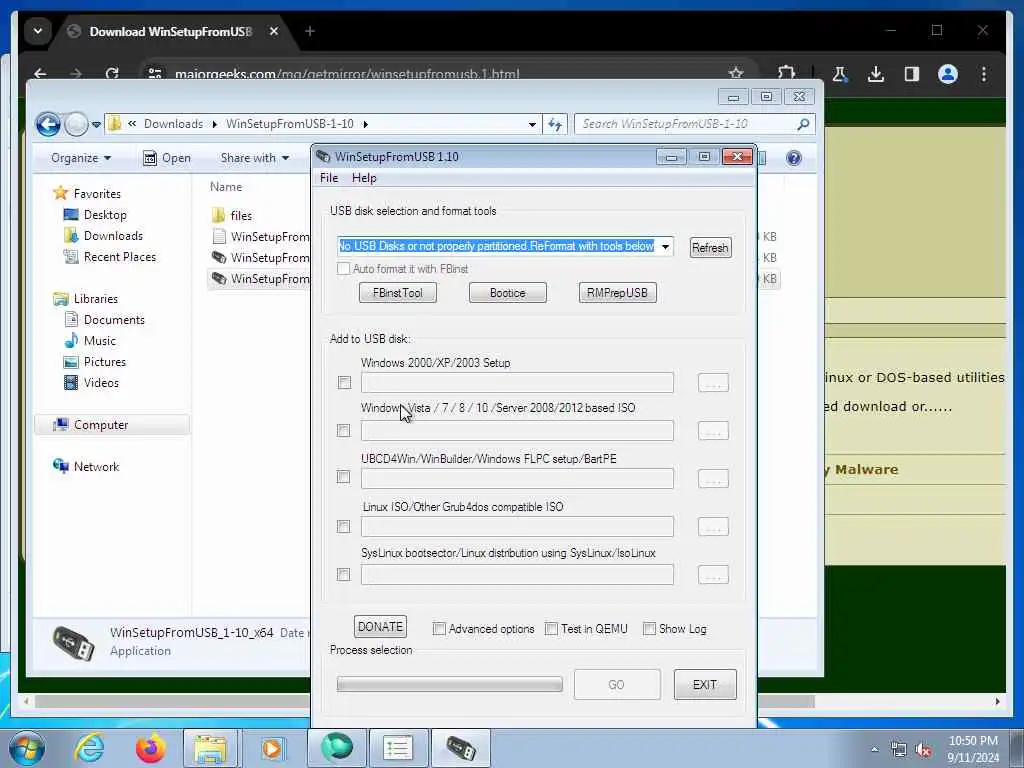Open Chrome extensions puzzle icon
The width and height of the screenshot is (1024, 768).
787,74
